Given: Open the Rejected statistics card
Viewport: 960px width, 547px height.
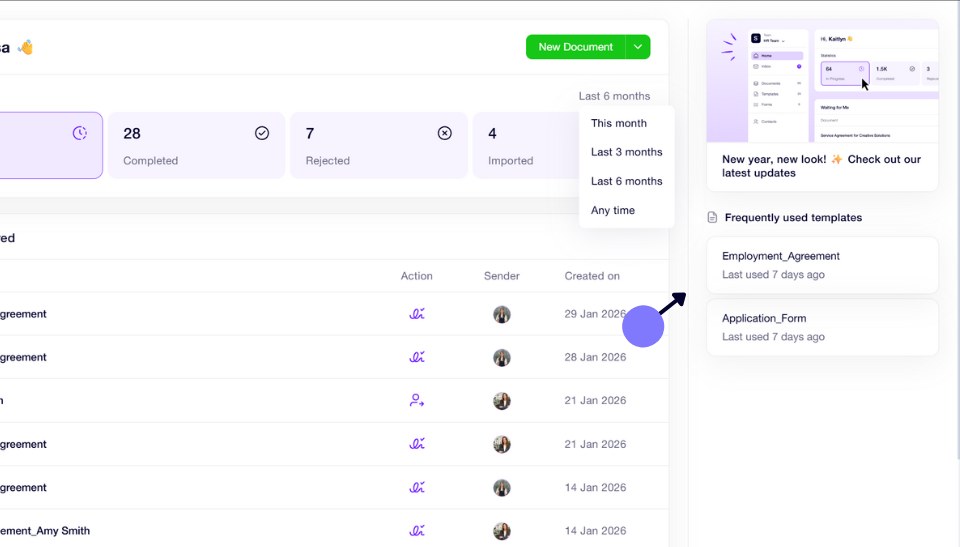Looking at the screenshot, I should 379,146.
